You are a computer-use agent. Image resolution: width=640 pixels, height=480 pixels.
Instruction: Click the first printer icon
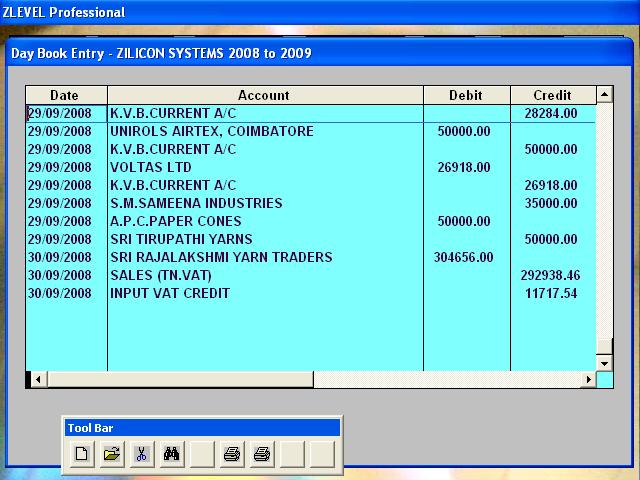(x=232, y=454)
